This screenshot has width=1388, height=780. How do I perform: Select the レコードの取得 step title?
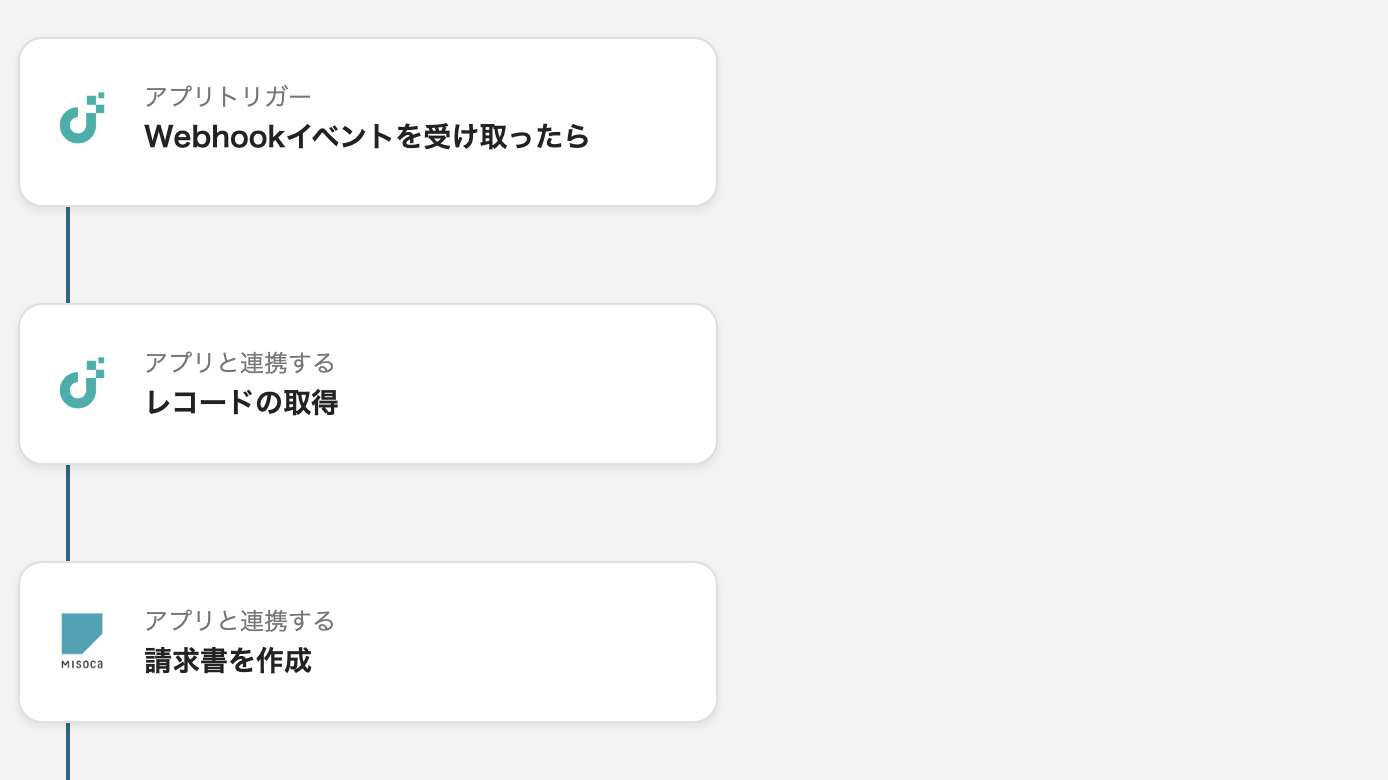tap(241, 403)
